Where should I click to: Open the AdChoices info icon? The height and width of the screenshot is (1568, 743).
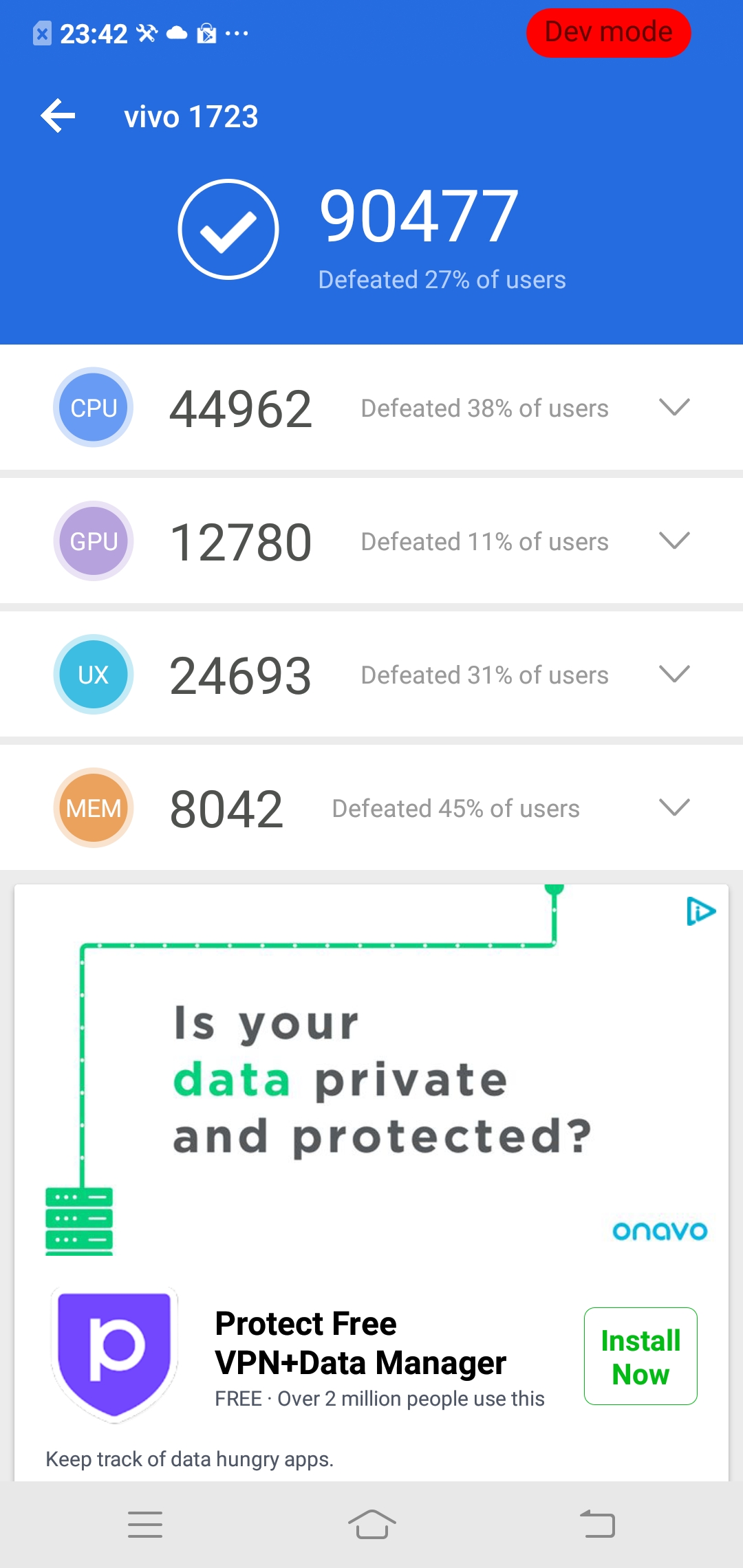pyautogui.click(x=701, y=912)
